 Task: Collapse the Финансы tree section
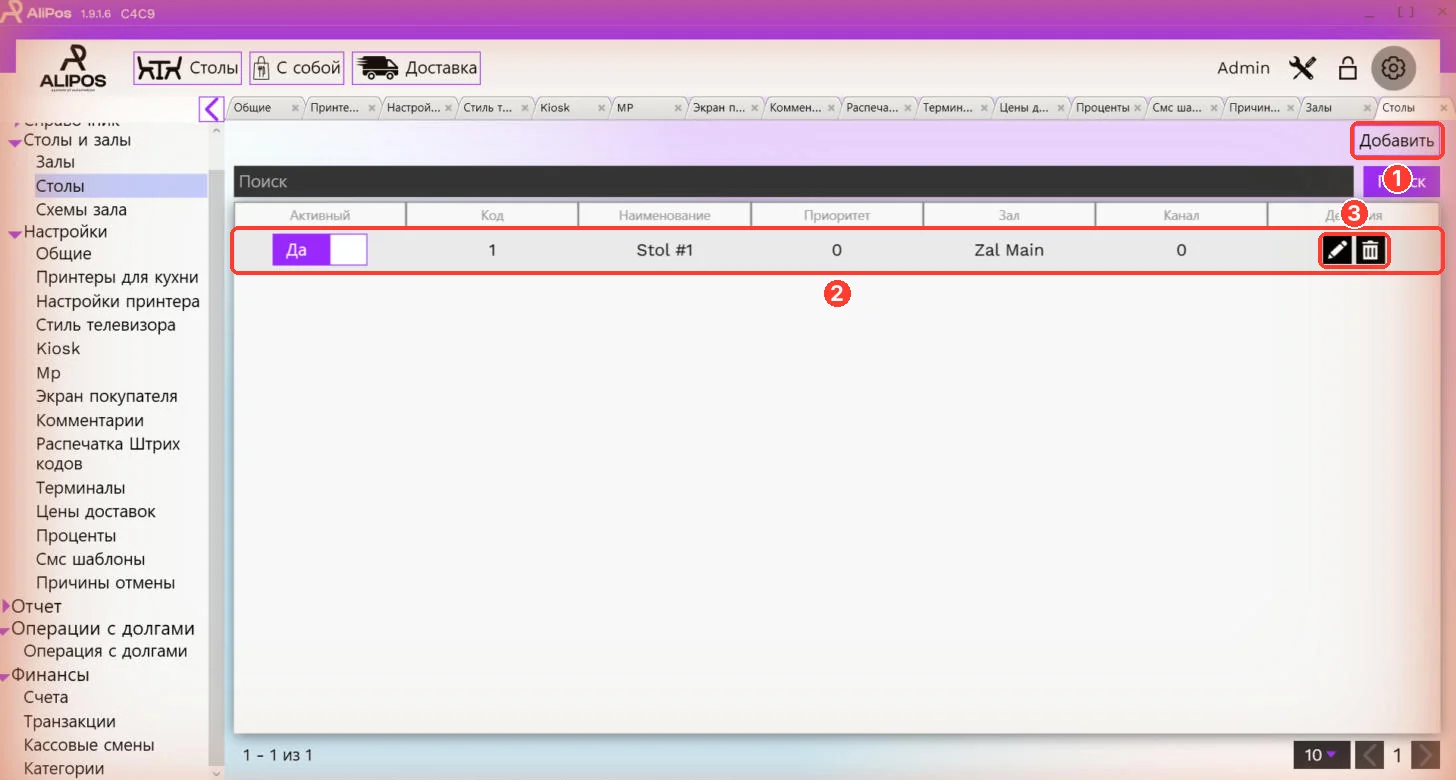pos(6,676)
